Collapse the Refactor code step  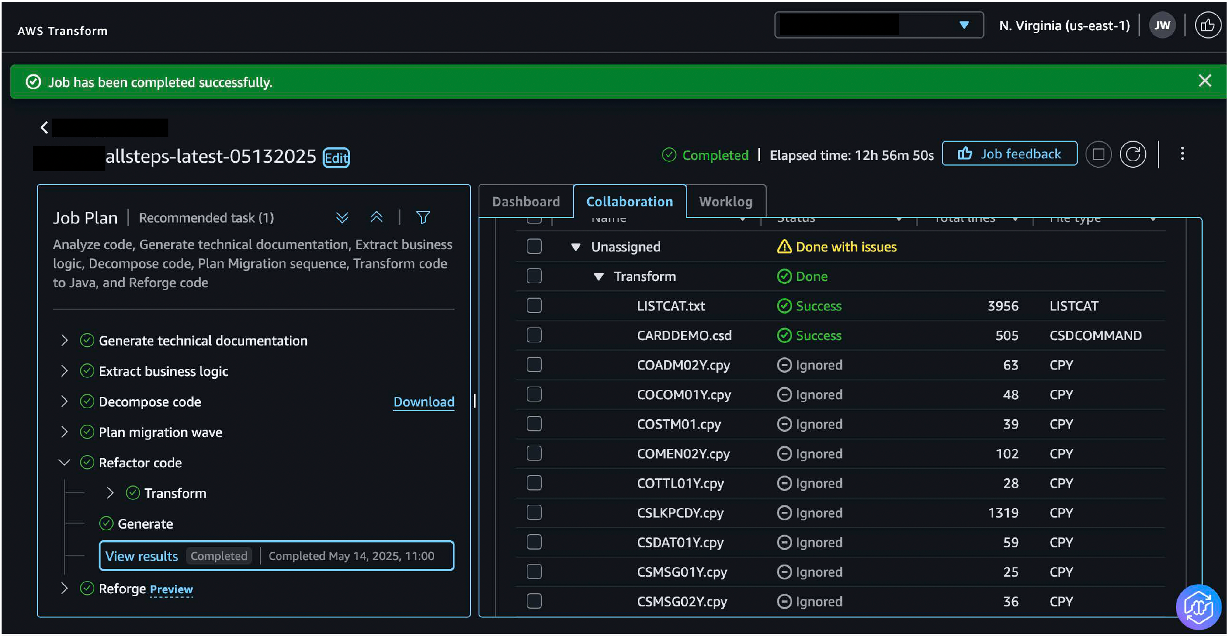pyautogui.click(x=65, y=463)
